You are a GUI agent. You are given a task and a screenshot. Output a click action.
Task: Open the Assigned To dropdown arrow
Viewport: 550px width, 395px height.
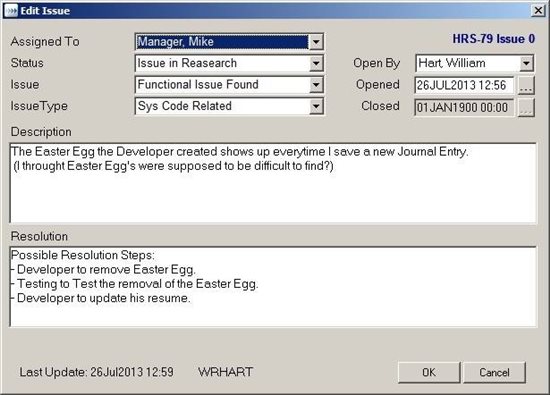click(316, 42)
